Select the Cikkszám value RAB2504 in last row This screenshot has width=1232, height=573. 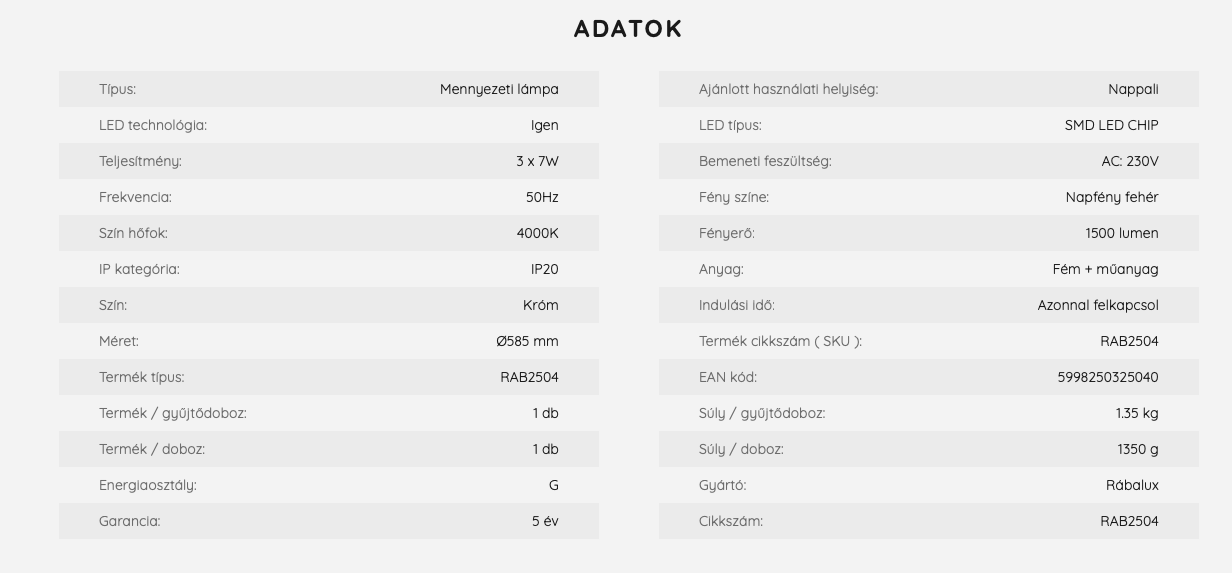click(1129, 521)
